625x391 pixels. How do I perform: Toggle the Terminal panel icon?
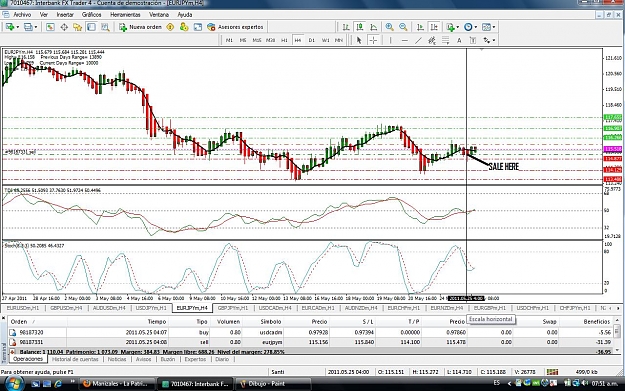point(91,27)
